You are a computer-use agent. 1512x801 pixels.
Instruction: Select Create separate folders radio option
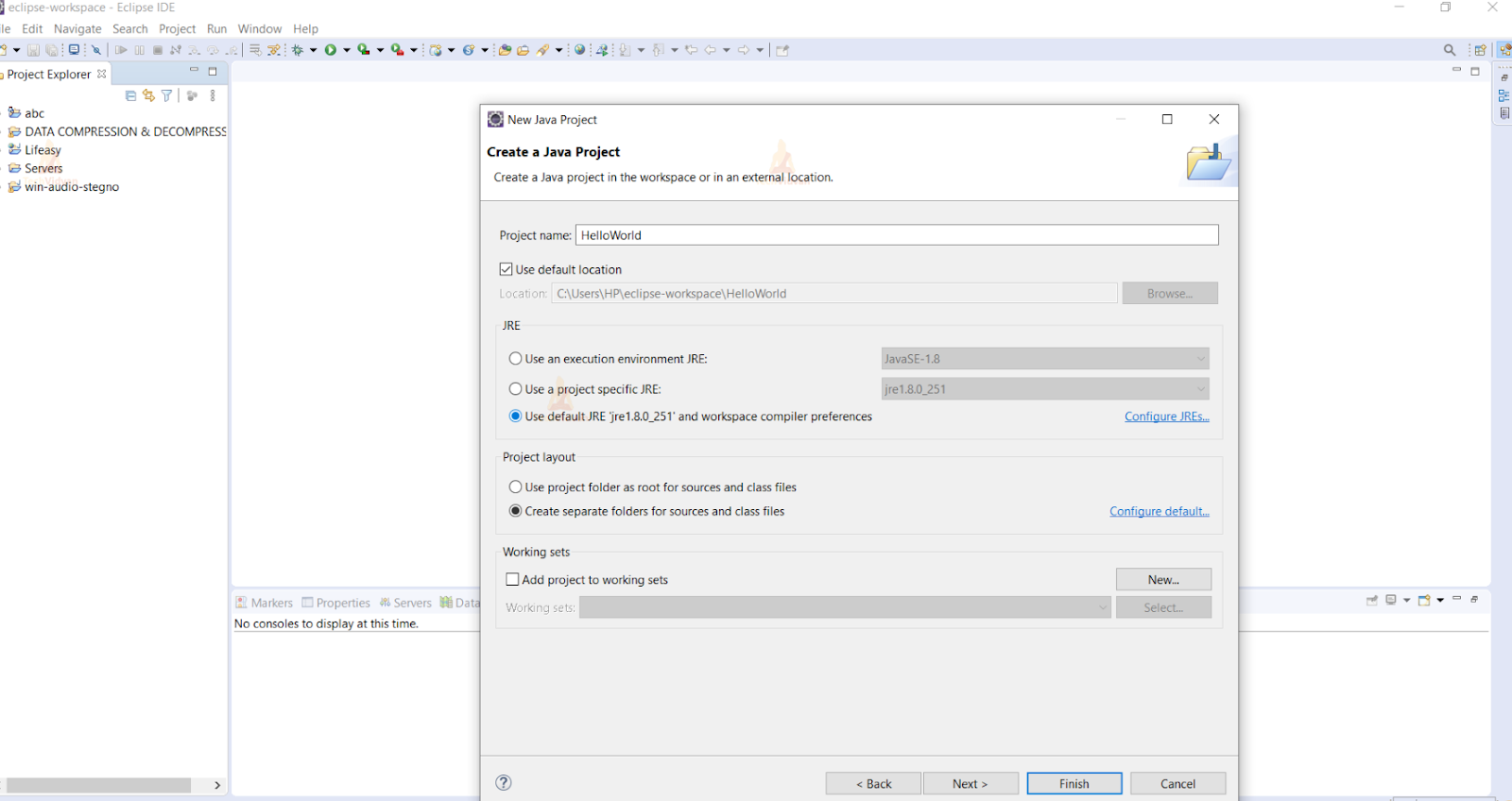click(x=515, y=511)
